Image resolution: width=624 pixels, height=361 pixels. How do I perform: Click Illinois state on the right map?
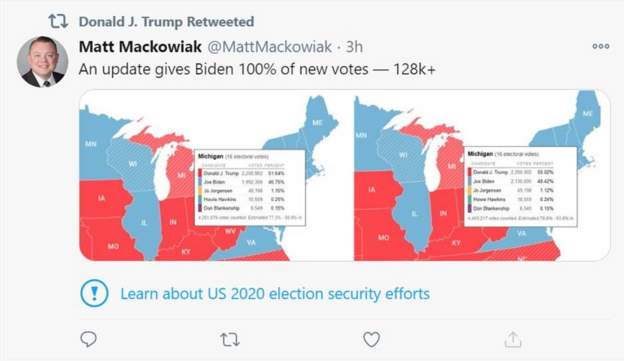coord(414,215)
